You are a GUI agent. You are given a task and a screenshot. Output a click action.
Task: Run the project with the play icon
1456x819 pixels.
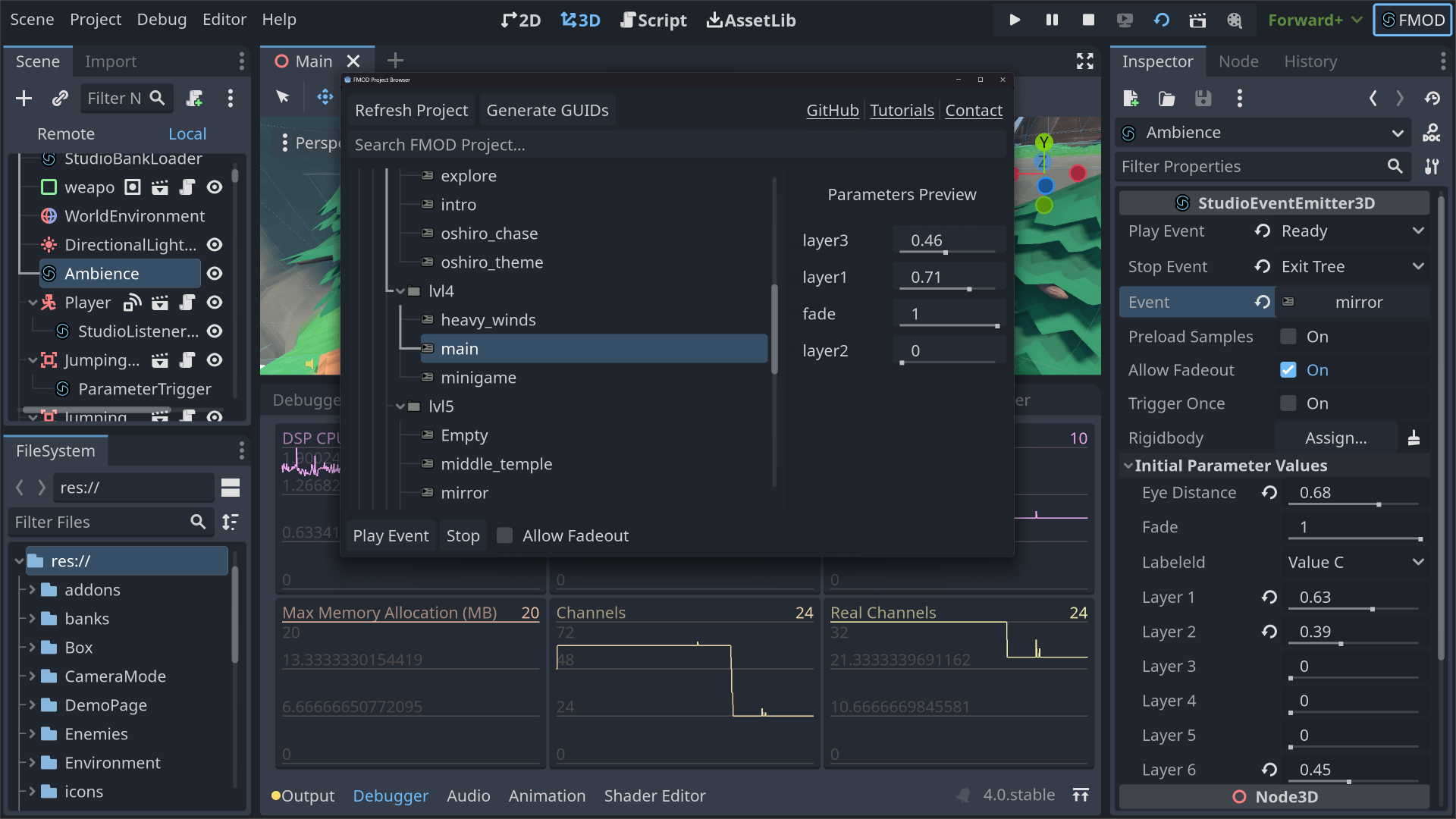tap(1015, 20)
